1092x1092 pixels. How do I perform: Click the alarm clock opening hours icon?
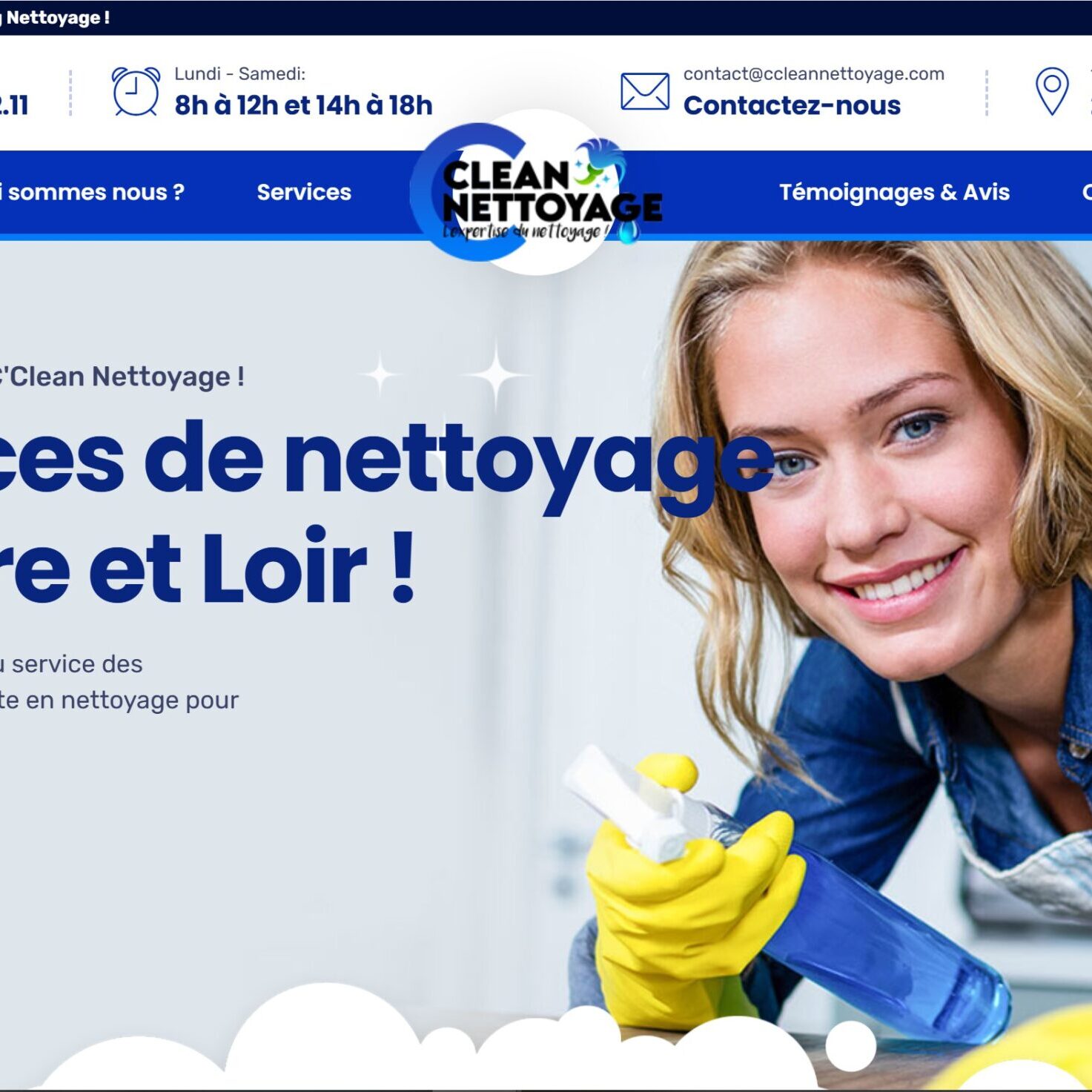point(136,91)
